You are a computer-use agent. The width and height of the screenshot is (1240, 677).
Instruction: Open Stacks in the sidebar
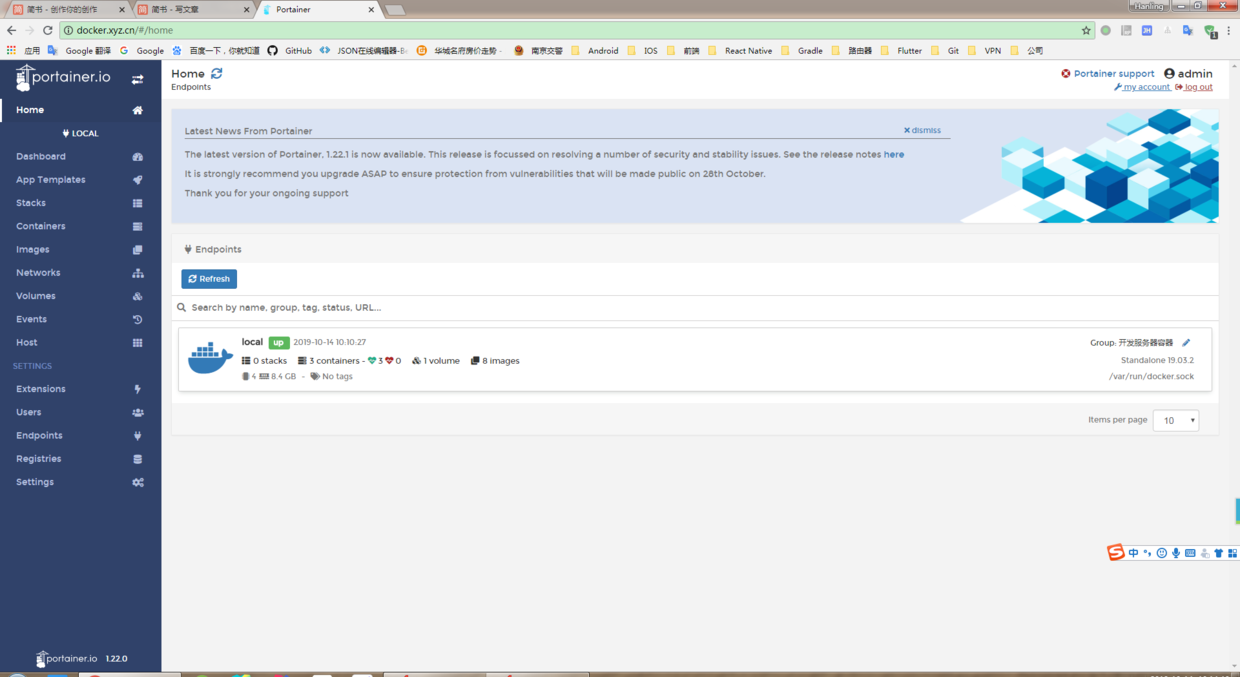coord(80,203)
